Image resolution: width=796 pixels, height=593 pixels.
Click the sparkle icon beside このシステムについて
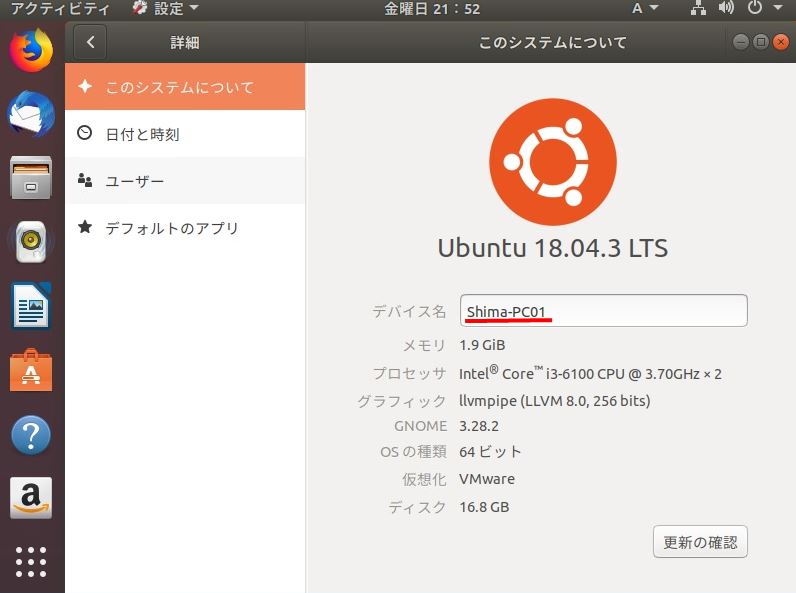(x=85, y=86)
